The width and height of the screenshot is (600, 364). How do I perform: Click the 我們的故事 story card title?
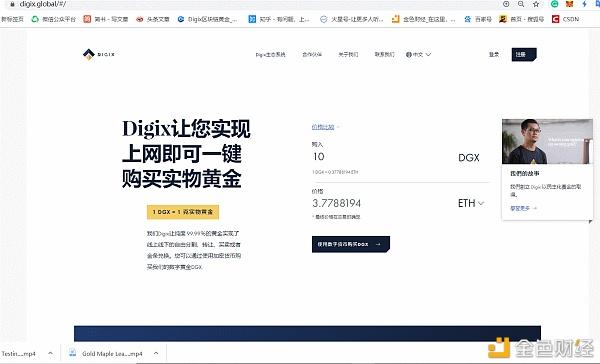pyautogui.click(x=525, y=173)
